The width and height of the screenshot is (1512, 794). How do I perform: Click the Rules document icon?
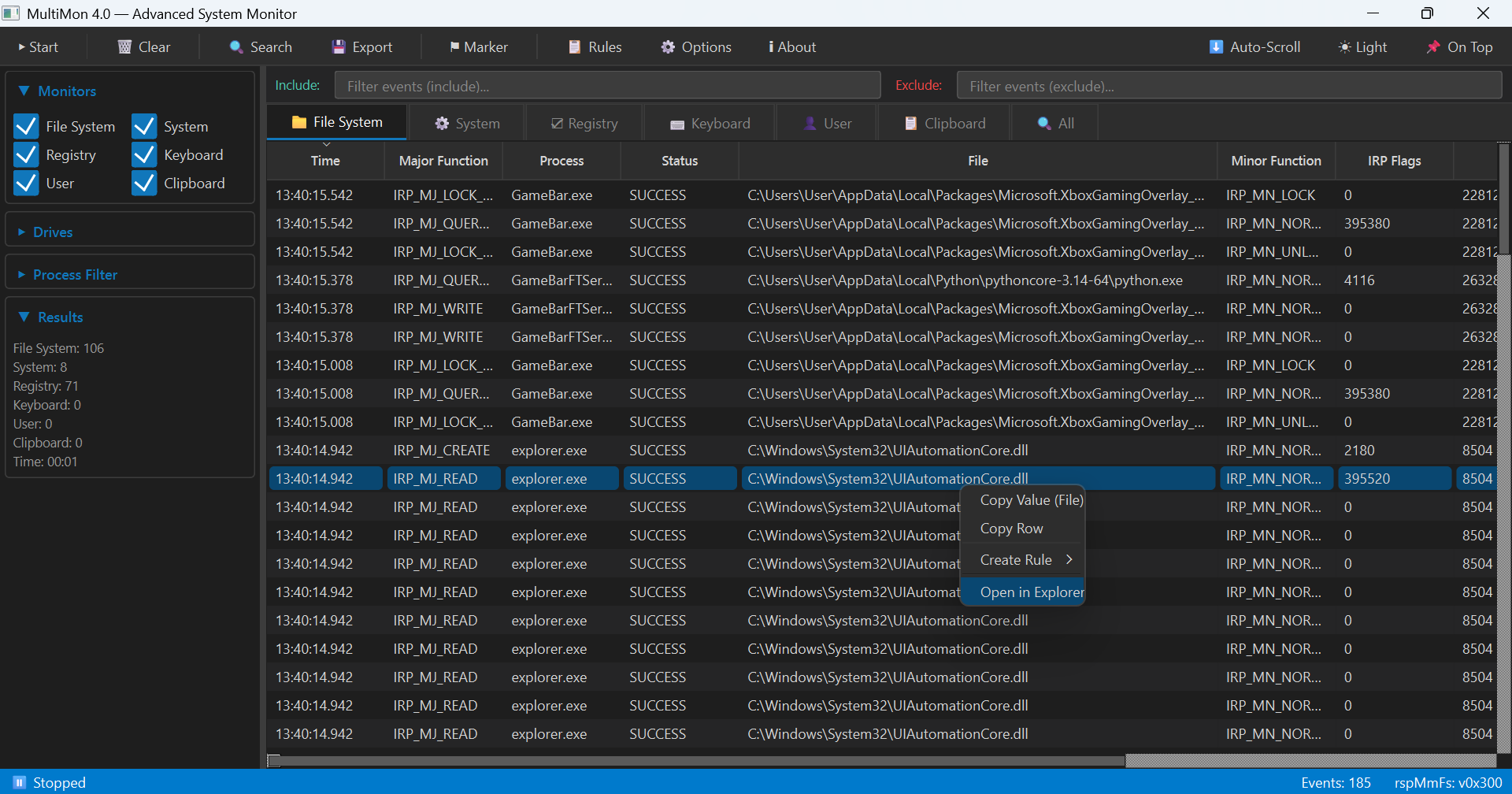click(575, 47)
